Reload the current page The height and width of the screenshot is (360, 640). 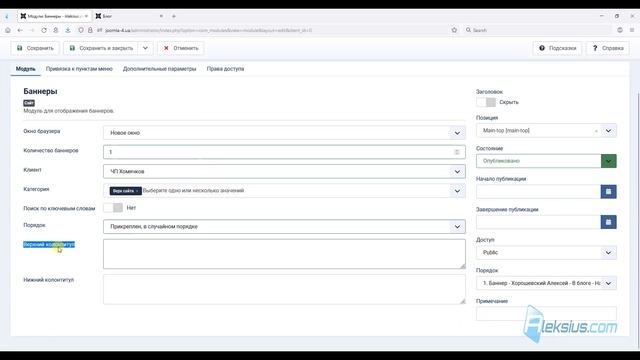click(44, 30)
